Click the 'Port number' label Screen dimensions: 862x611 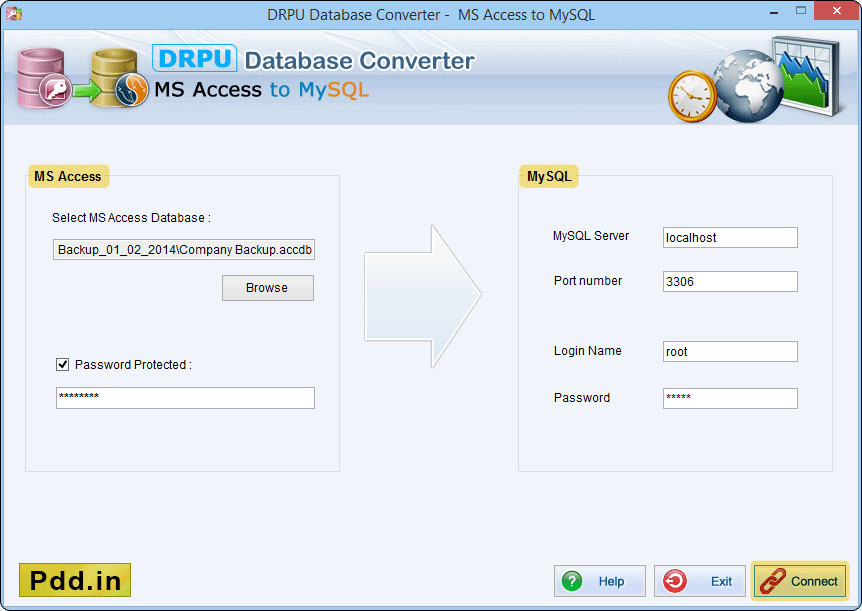point(588,280)
